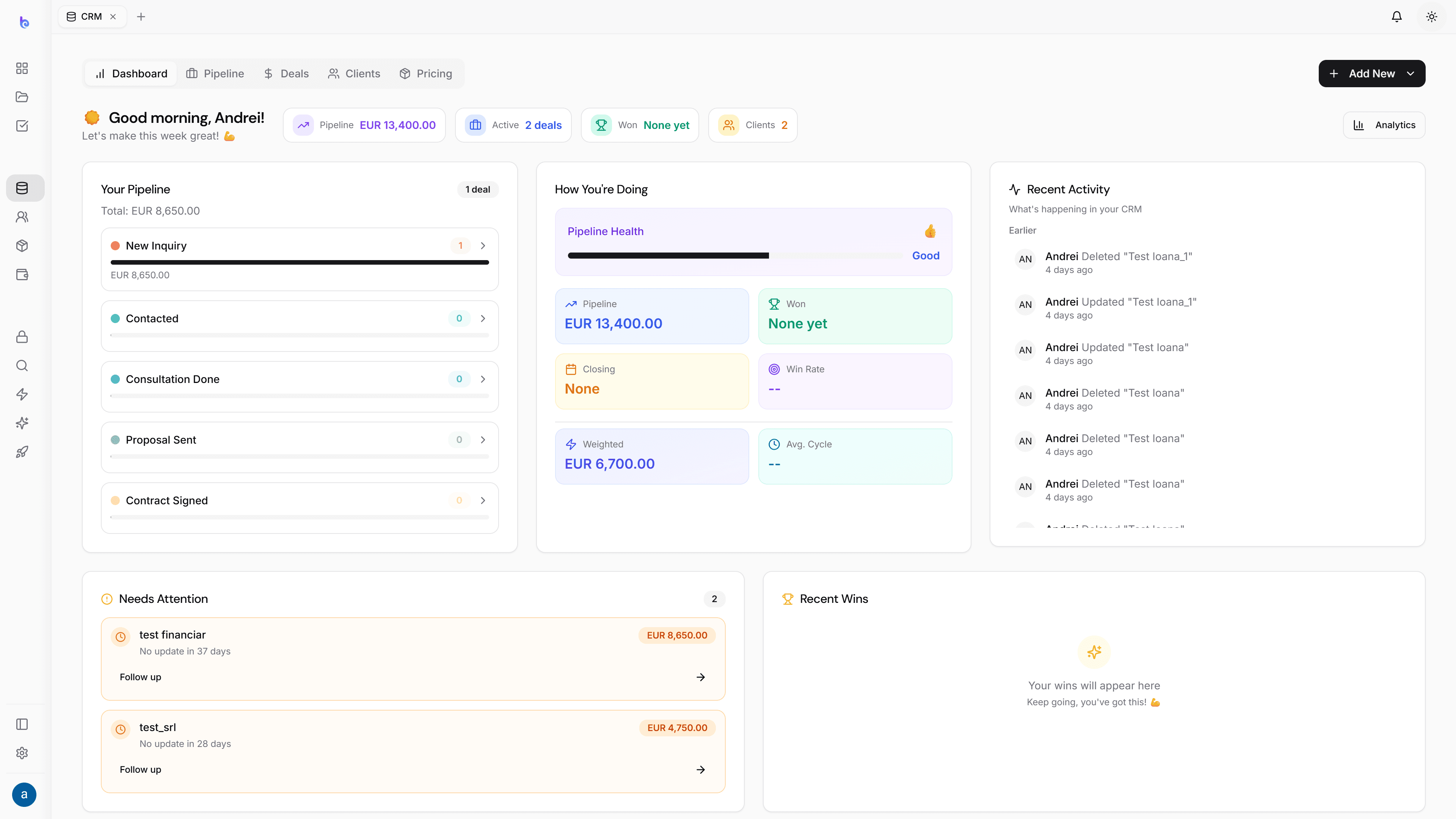
Task: Switch to the Dashboard tab
Action: tap(131, 74)
